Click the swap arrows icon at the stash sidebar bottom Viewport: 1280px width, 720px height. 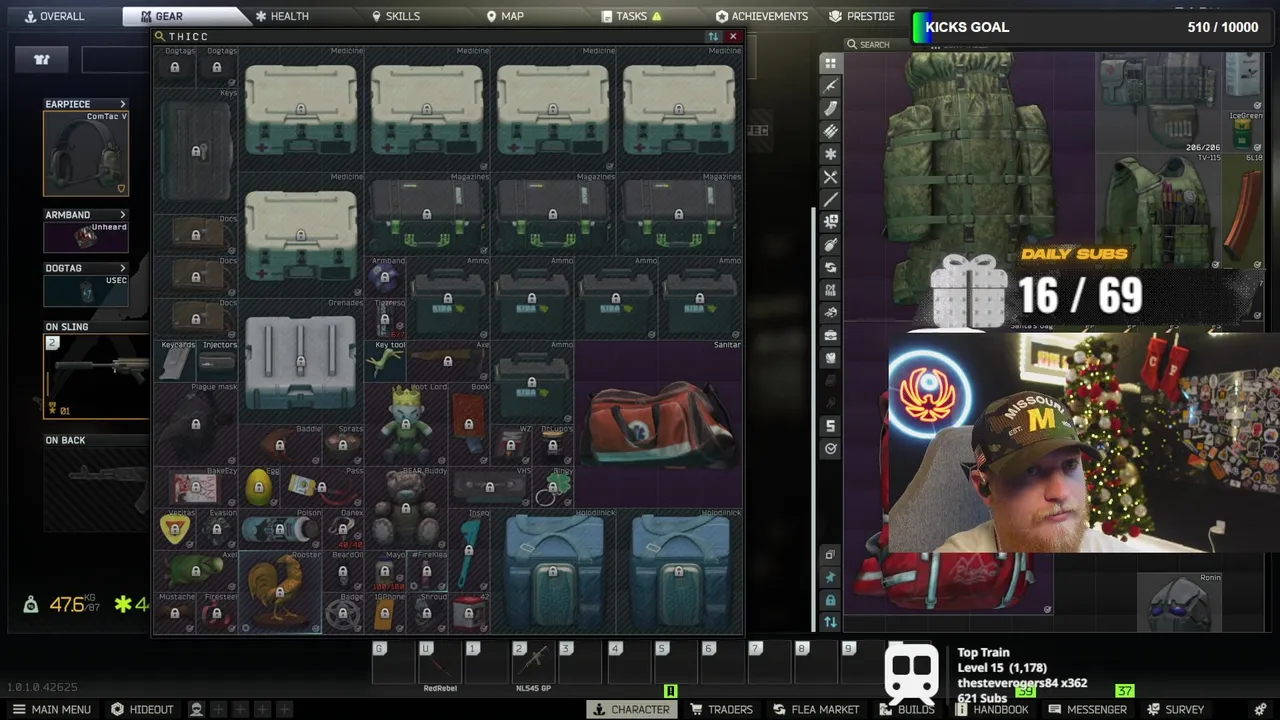pyautogui.click(x=830, y=622)
